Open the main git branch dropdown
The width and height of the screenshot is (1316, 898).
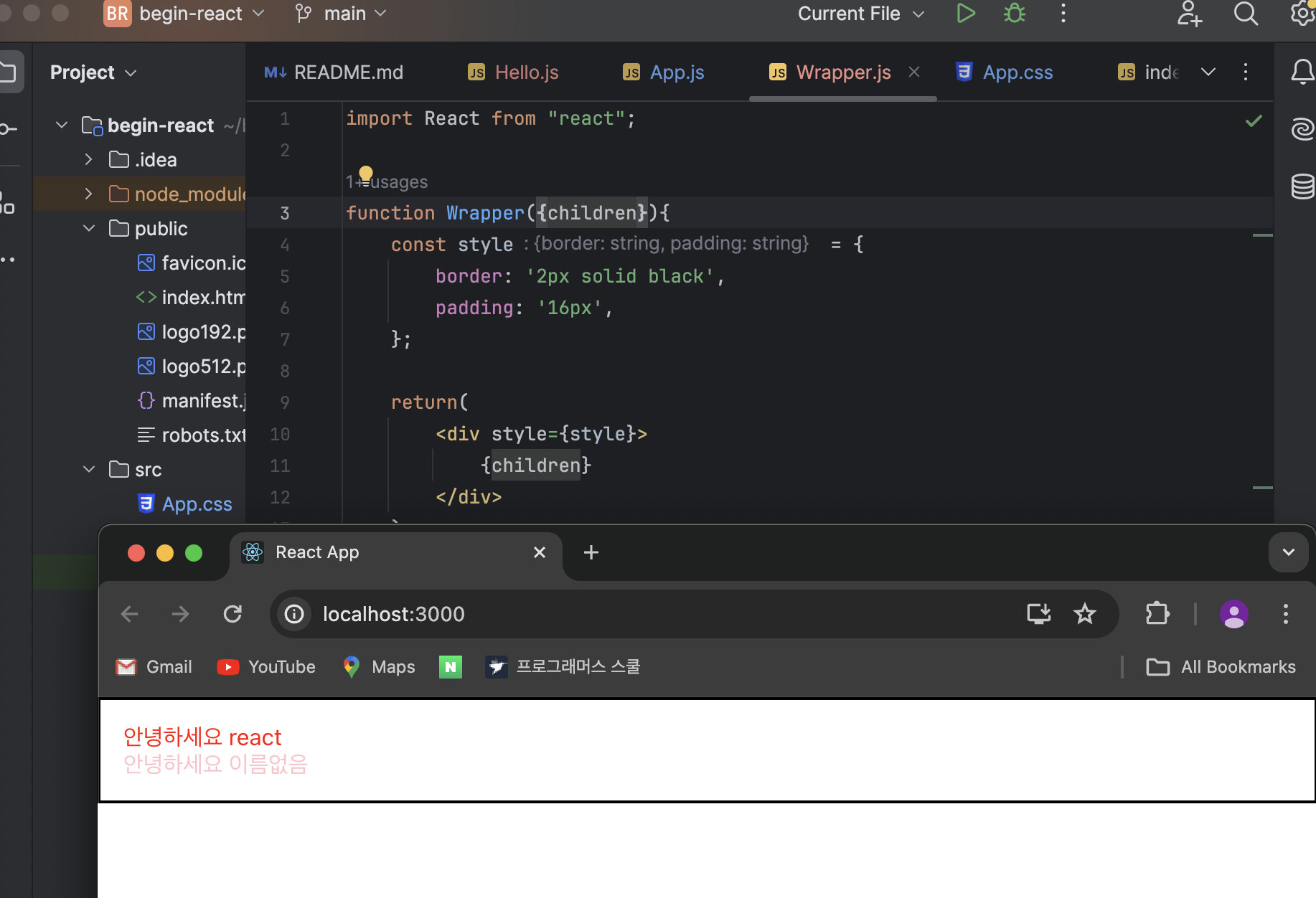click(342, 14)
